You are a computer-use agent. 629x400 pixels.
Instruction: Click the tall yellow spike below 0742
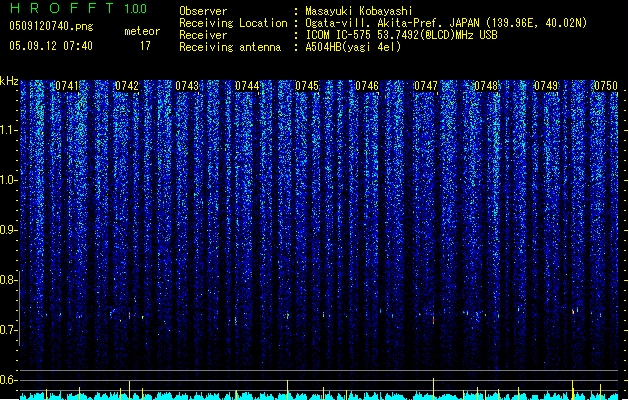point(129,390)
